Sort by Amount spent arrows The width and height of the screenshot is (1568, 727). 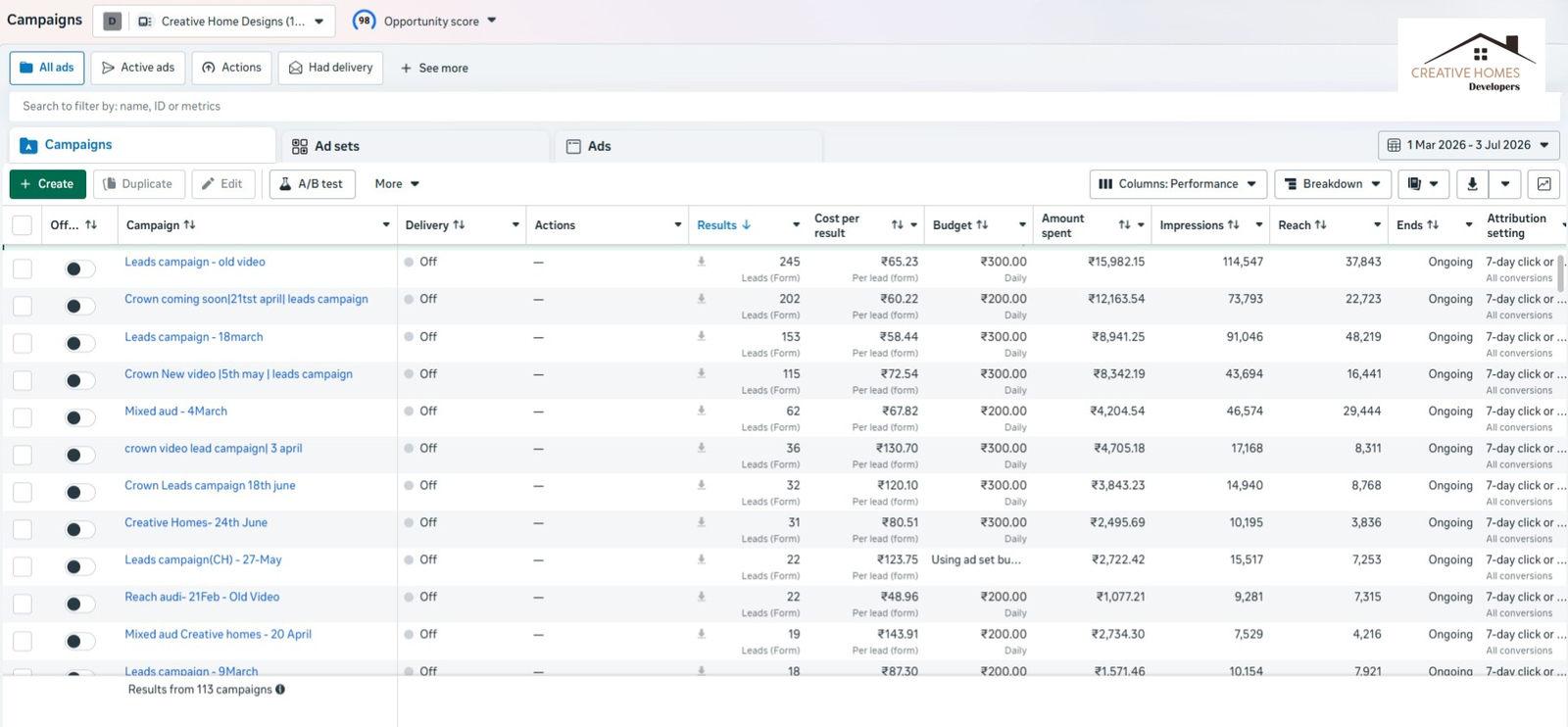[1124, 225]
